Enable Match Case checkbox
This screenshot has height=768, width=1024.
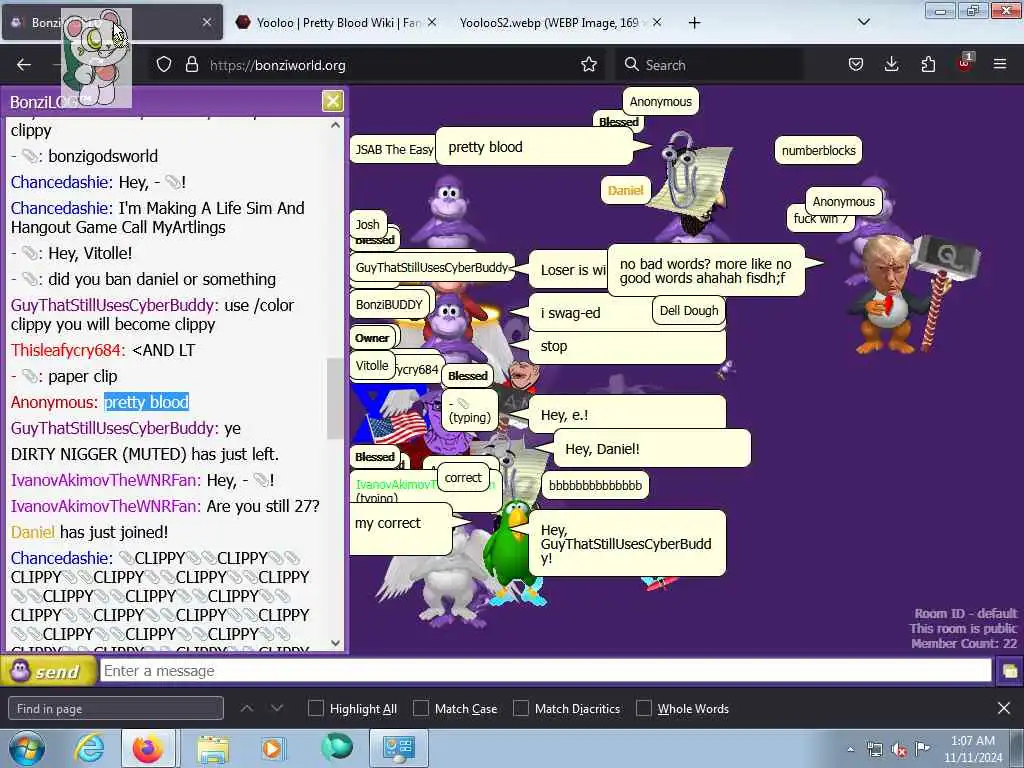pos(421,709)
